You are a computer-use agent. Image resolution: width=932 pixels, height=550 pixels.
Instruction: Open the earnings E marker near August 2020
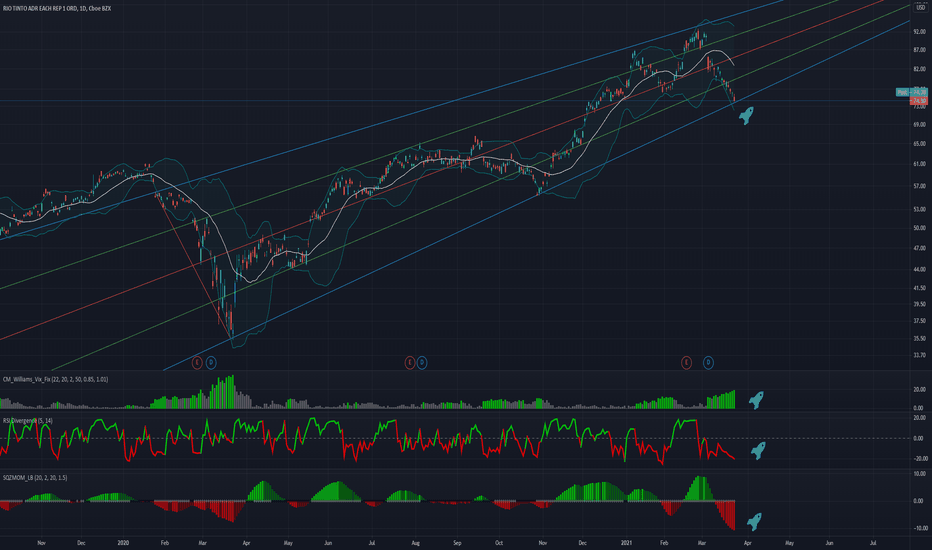pos(409,362)
